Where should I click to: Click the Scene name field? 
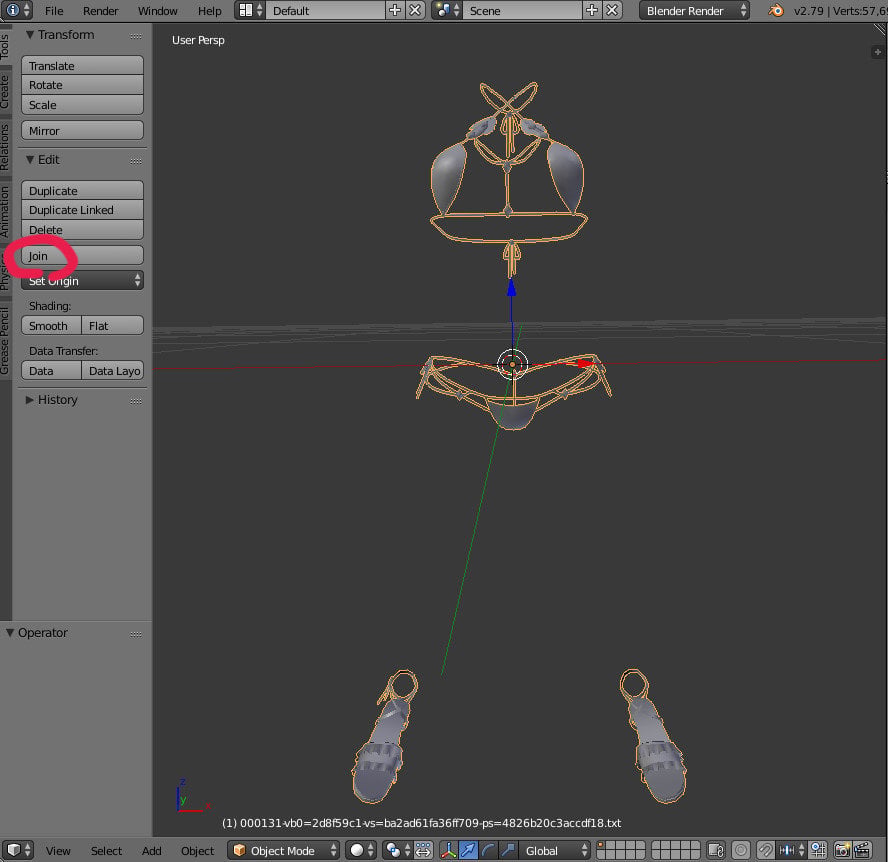coord(522,10)
